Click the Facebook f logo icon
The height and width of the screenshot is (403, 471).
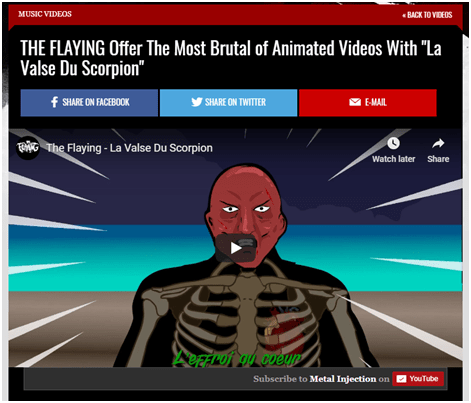[54, 102]
